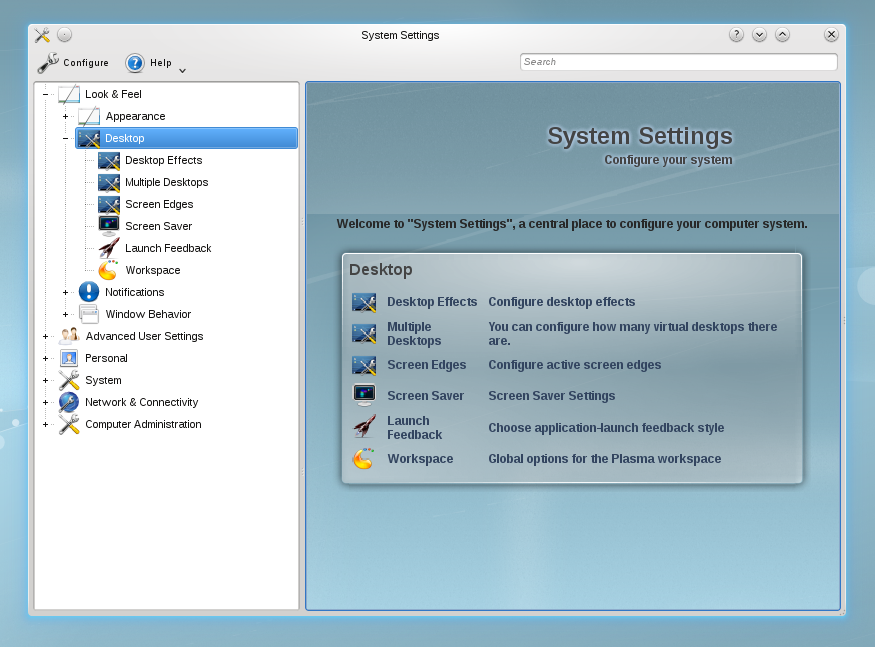Click the Personal category icon in tree

[69, 358]
